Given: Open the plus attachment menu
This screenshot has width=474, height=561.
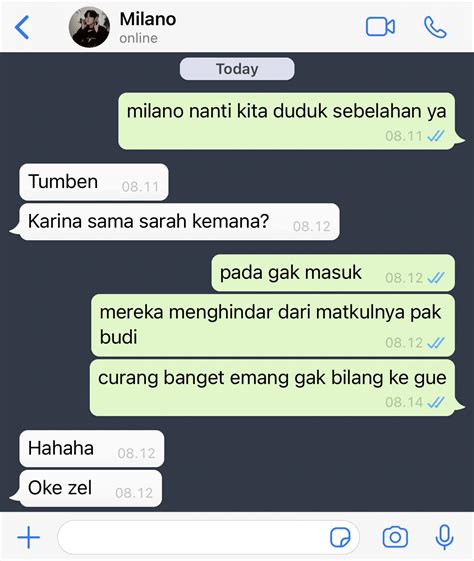Looking at the screenshot, I should pos(29,537).
